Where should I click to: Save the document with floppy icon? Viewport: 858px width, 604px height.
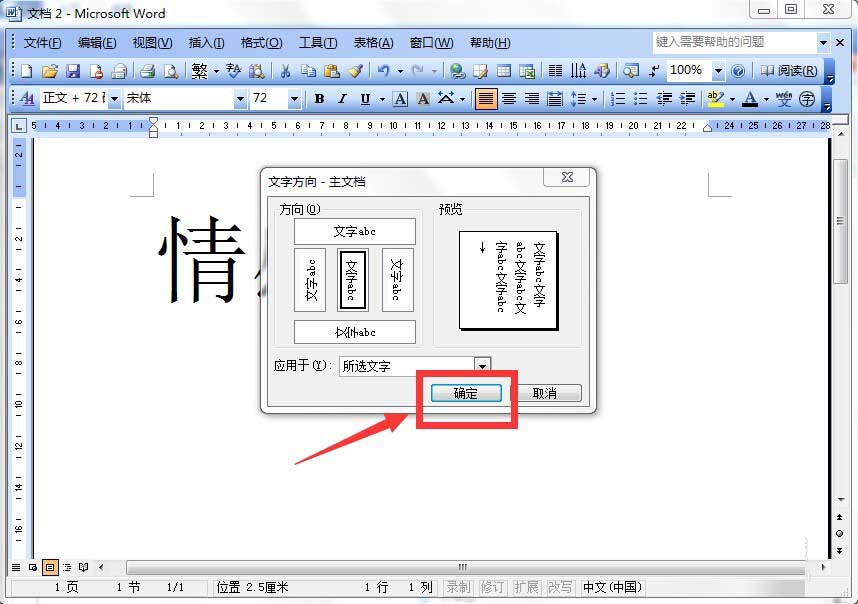tap(73, 71)
